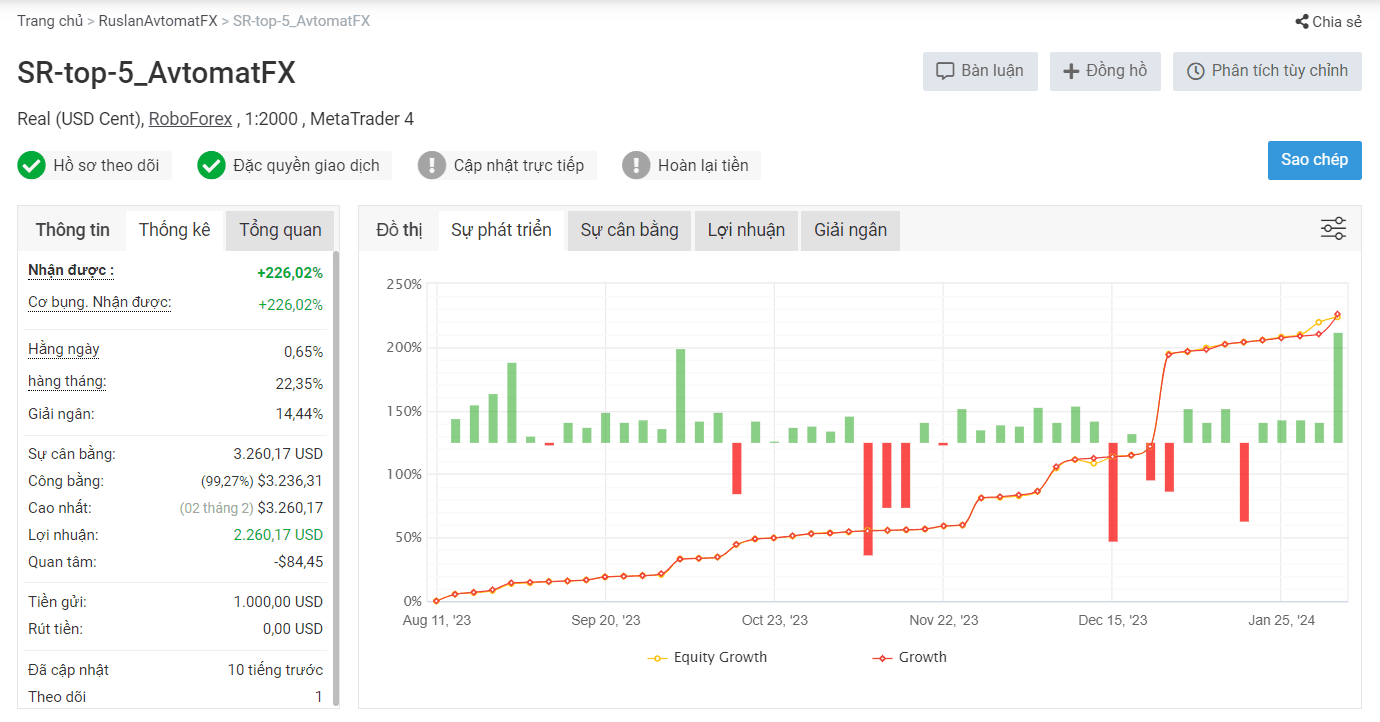The image size is (1380, 722).
Task: Click the statistics panel vertical scrollbar
Action: pyautogui.click(x=336, y=470)
